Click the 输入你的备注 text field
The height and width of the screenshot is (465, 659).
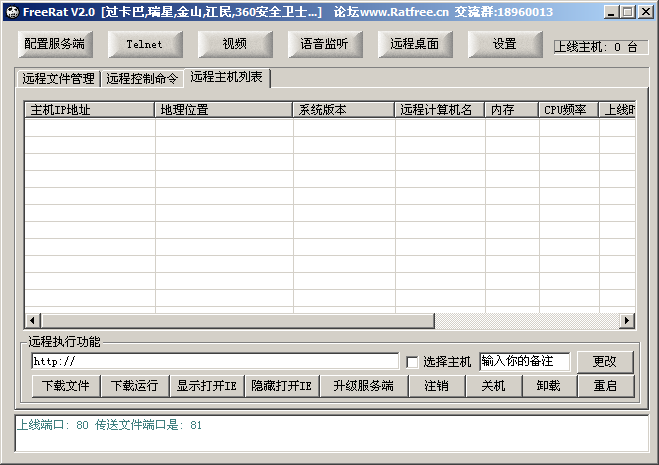524,361
